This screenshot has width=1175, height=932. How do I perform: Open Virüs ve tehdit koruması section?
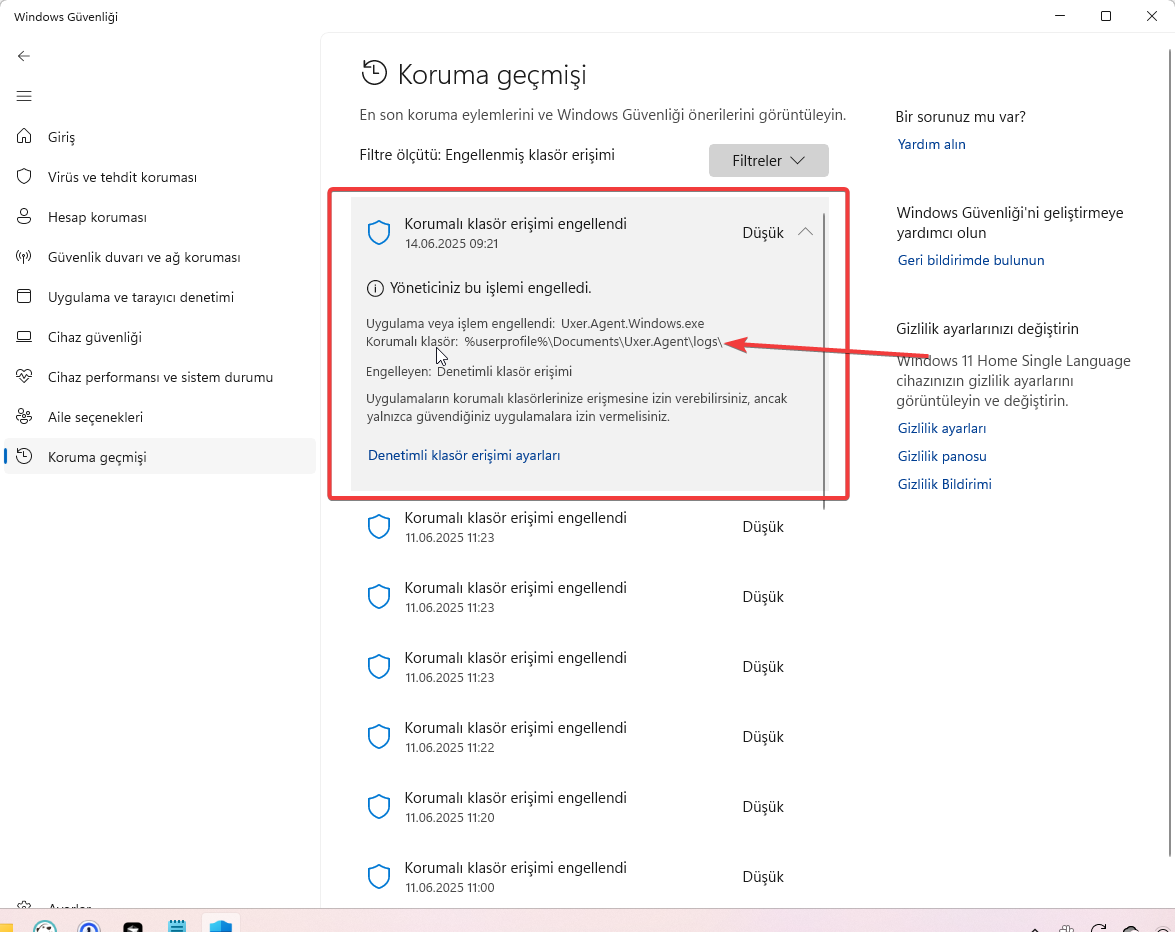[160, 177]
